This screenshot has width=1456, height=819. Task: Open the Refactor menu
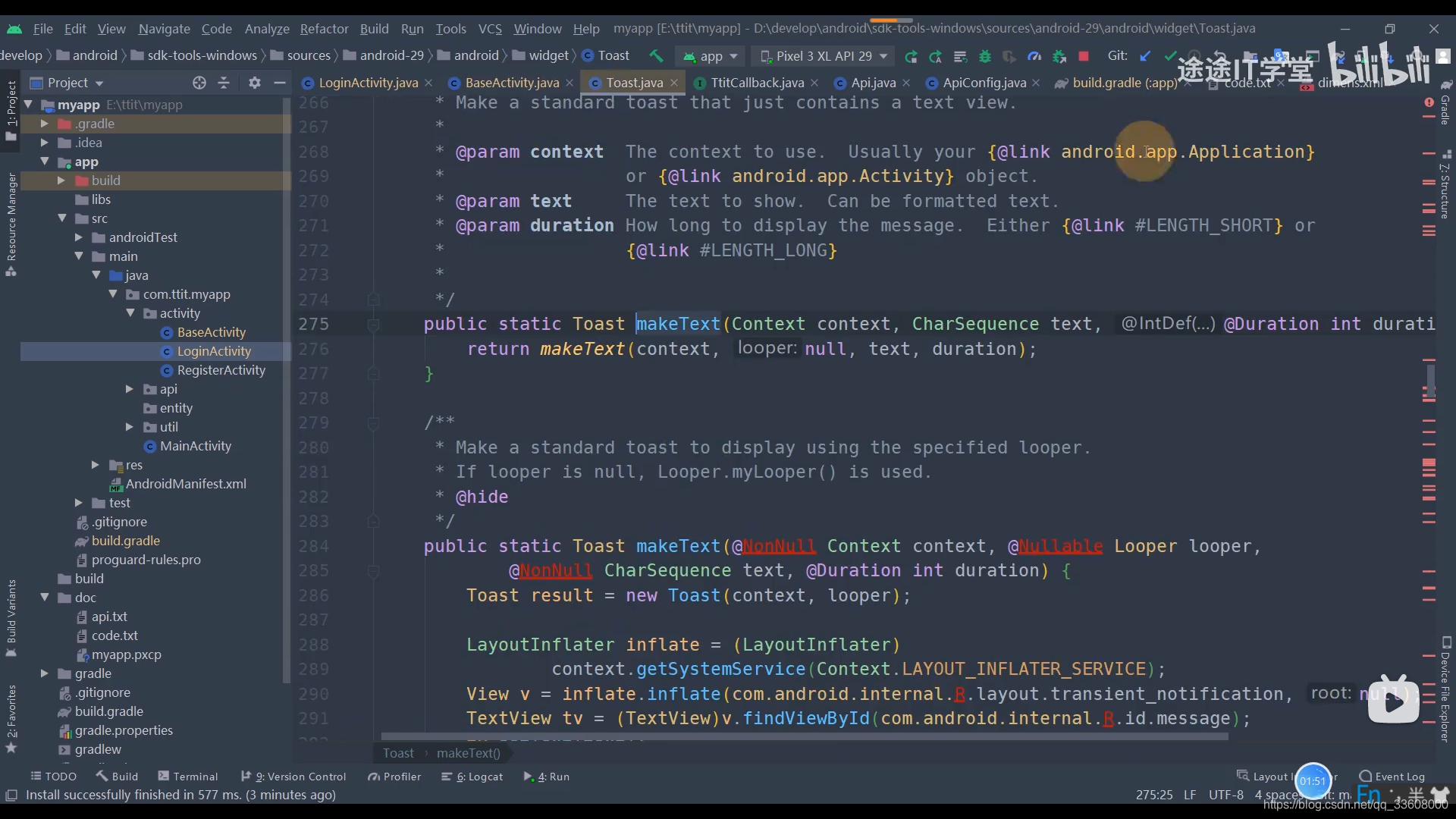(324, 29)
